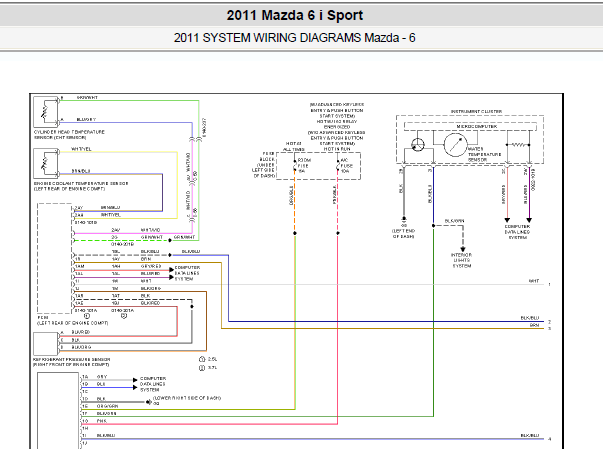This screenshot has width=603, height=449.
Task: Click the cylinder head temperature sensor symbol
Action: click(x=45, y=112)
